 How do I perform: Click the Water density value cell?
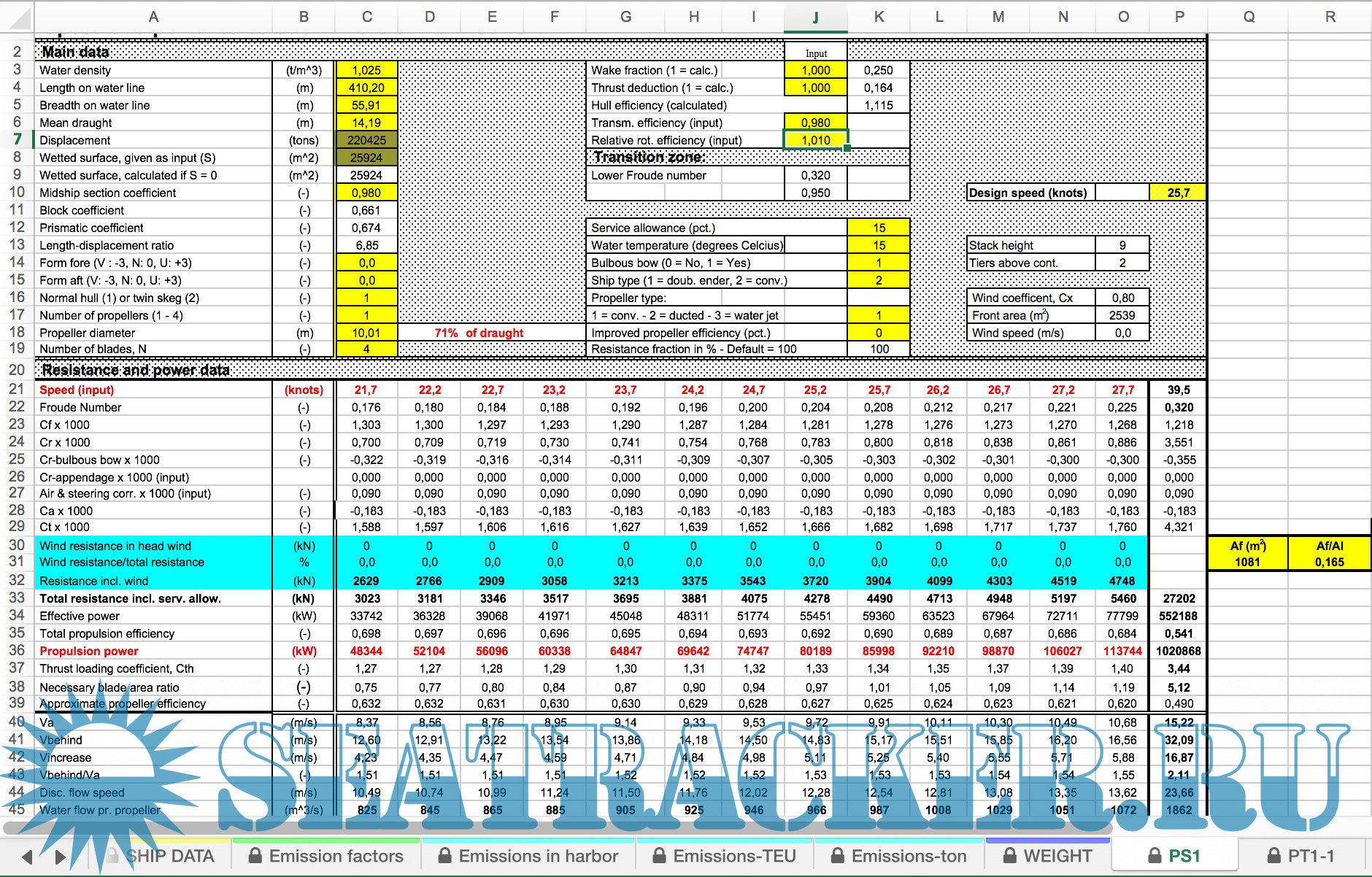(366, 70)
